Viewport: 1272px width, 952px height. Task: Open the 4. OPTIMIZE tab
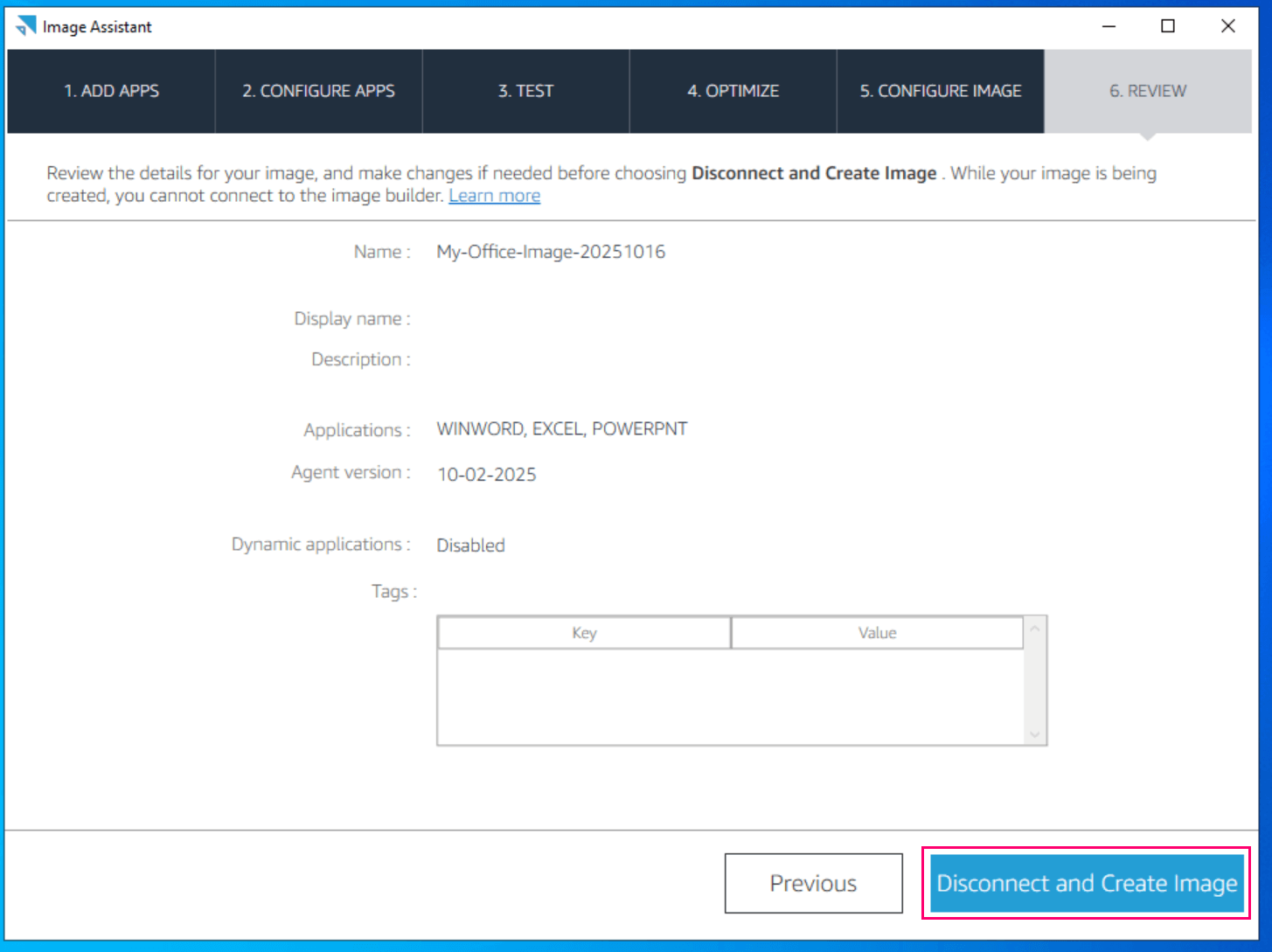pos(733,91)
